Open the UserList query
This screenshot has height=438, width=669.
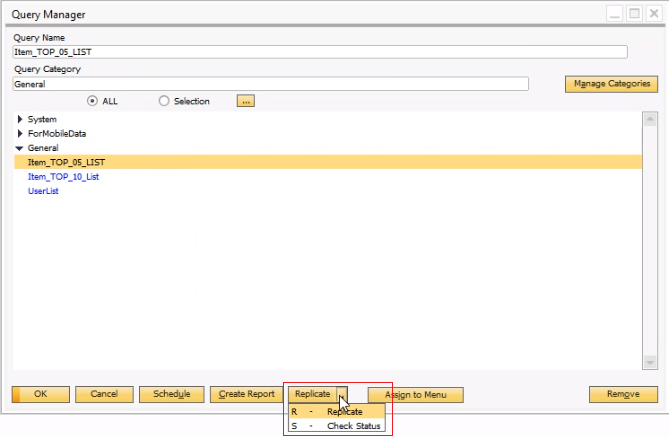[x=43, y=191]
